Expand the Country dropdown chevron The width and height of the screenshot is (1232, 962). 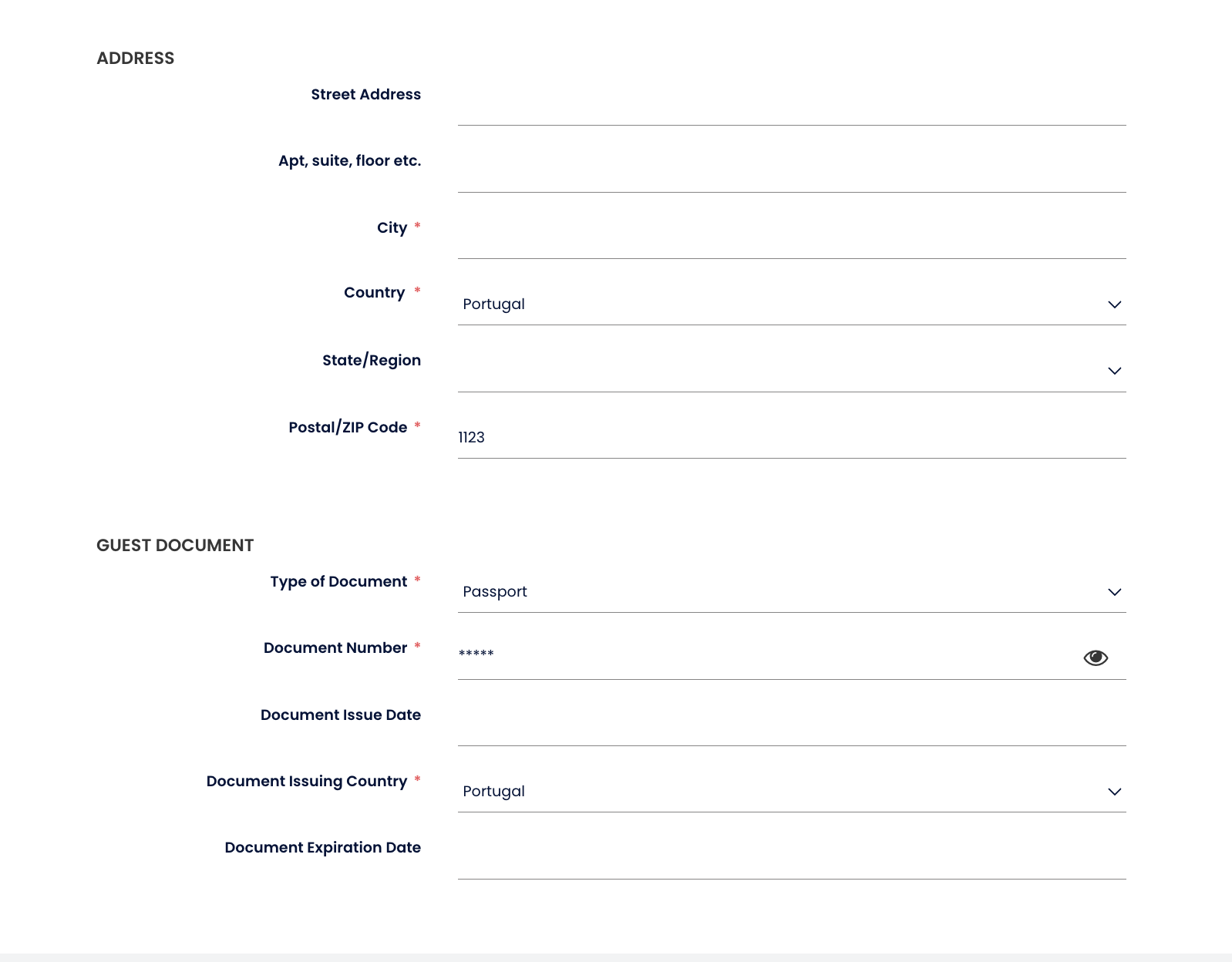(1114, 304)
